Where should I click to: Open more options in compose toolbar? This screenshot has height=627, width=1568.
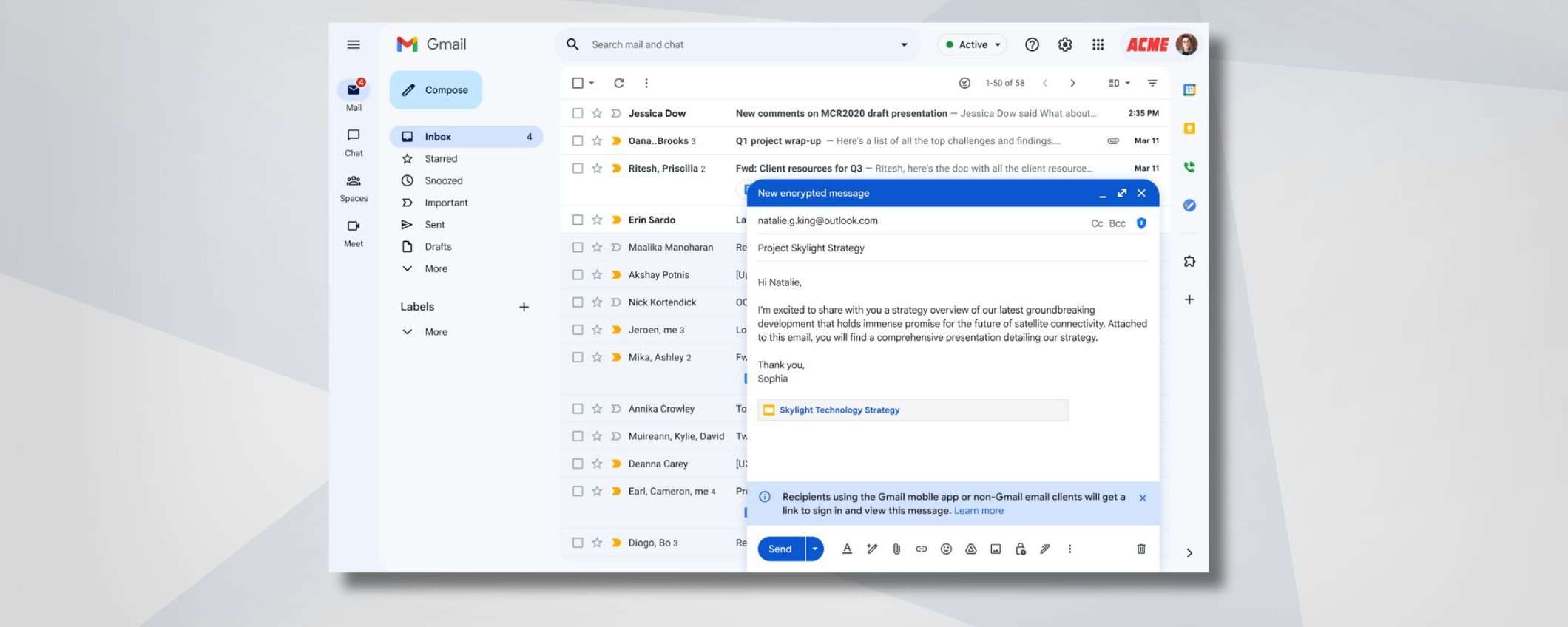point(1069,549)
